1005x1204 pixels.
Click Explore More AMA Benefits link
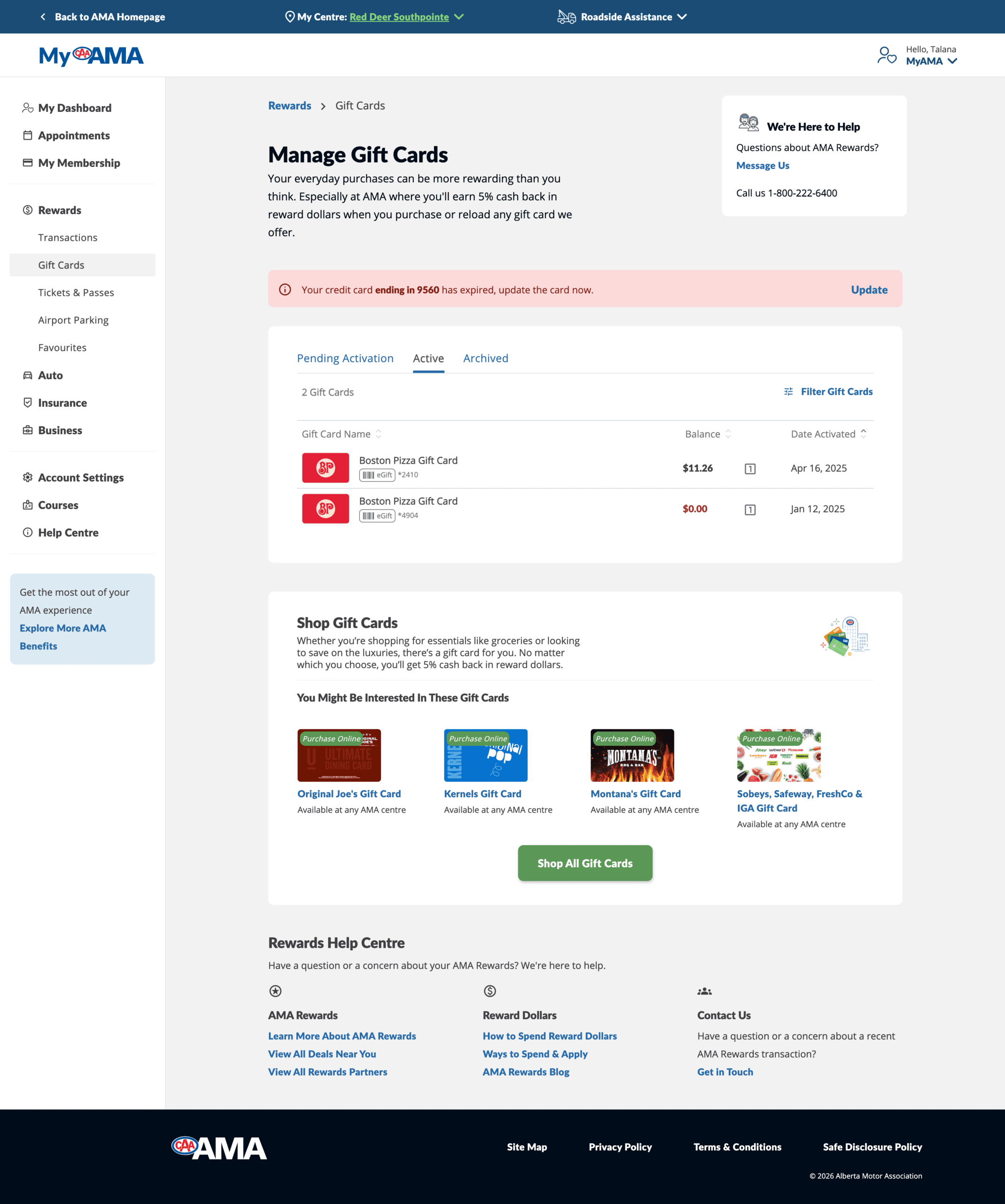coord(63,637)
